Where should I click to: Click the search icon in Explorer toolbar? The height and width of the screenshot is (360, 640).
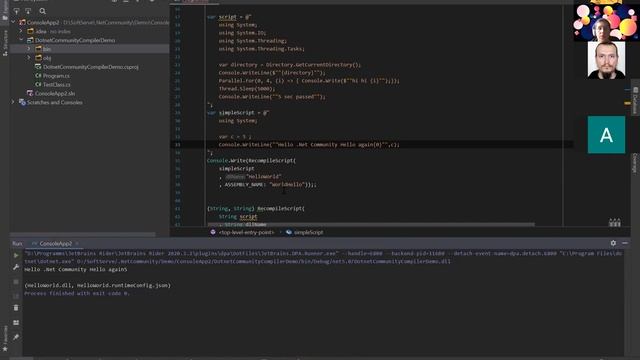click(x=42, y=11)
